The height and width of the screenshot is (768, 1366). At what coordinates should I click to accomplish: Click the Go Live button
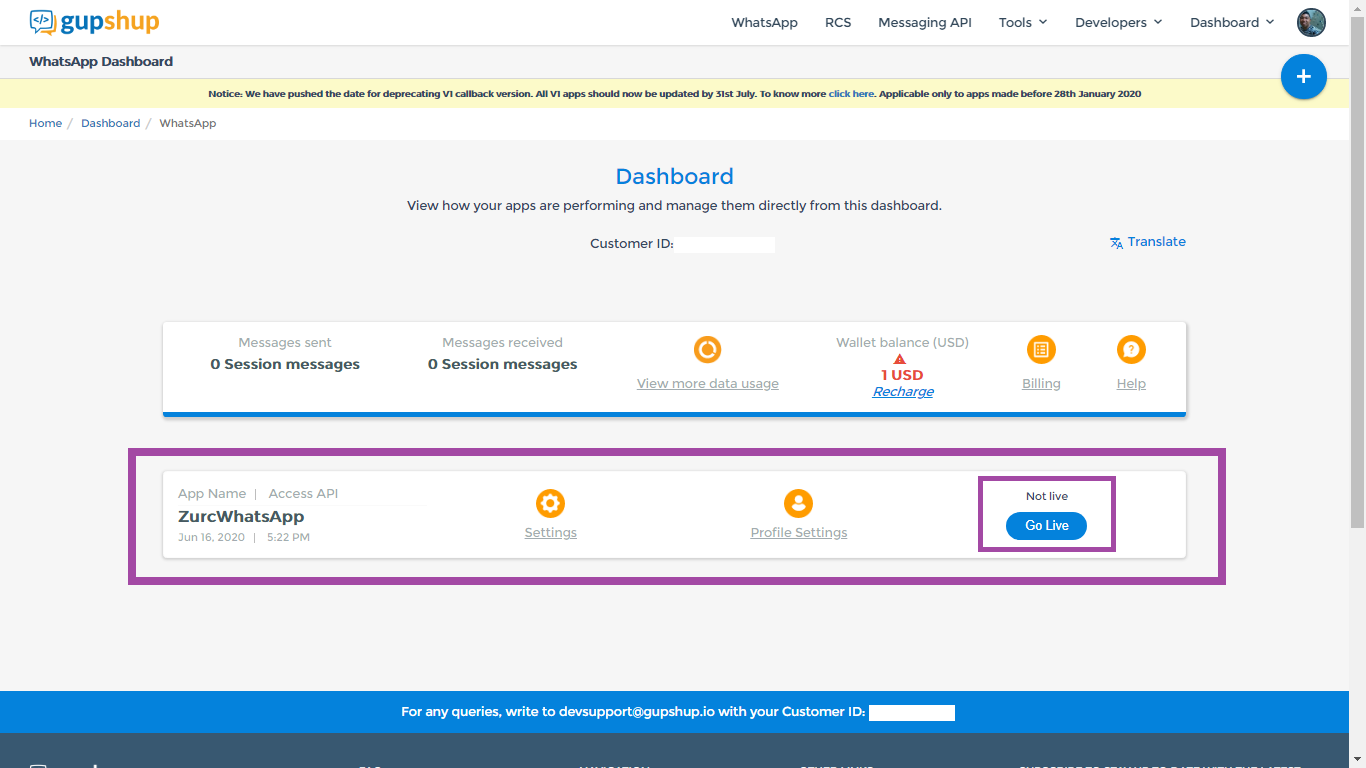[1046, 526]
